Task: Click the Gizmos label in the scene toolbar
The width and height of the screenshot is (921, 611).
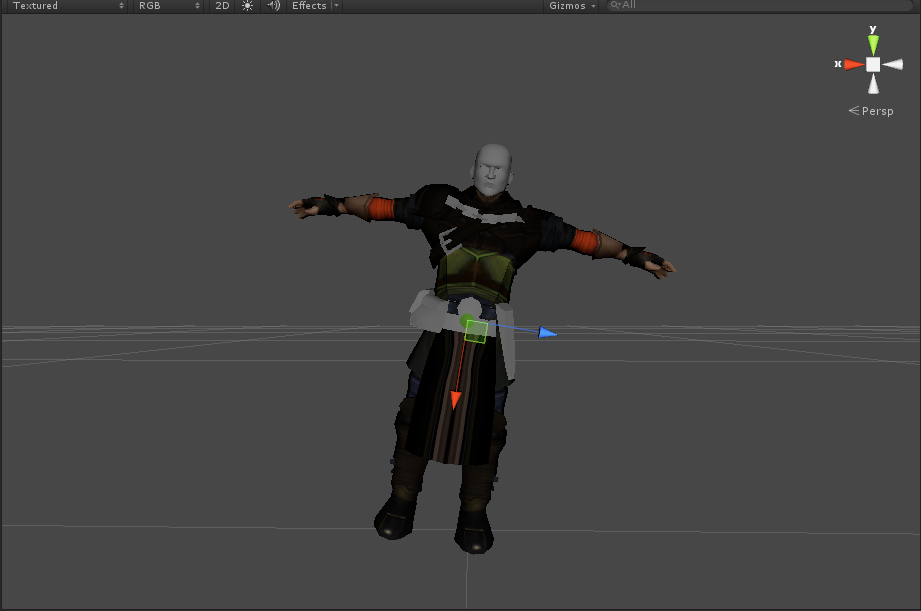Action: click(x=567, y=6)
